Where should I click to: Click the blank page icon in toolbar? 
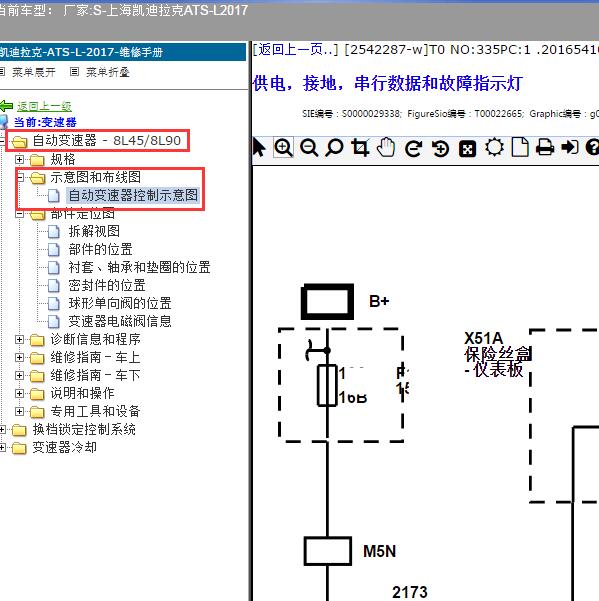(520, 148)
